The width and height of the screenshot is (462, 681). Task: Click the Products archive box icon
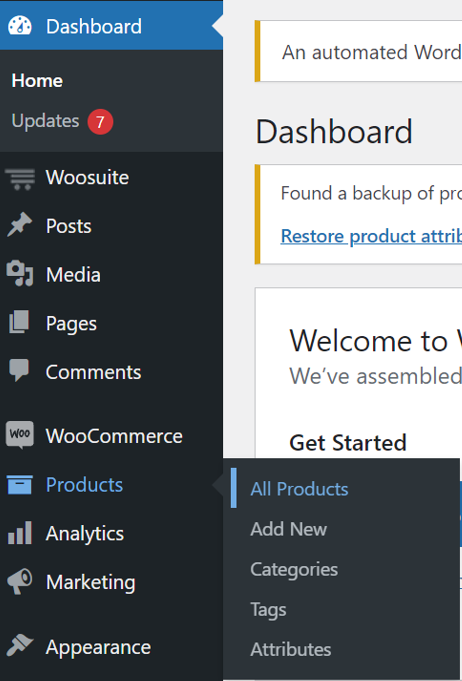click(20, 485)
